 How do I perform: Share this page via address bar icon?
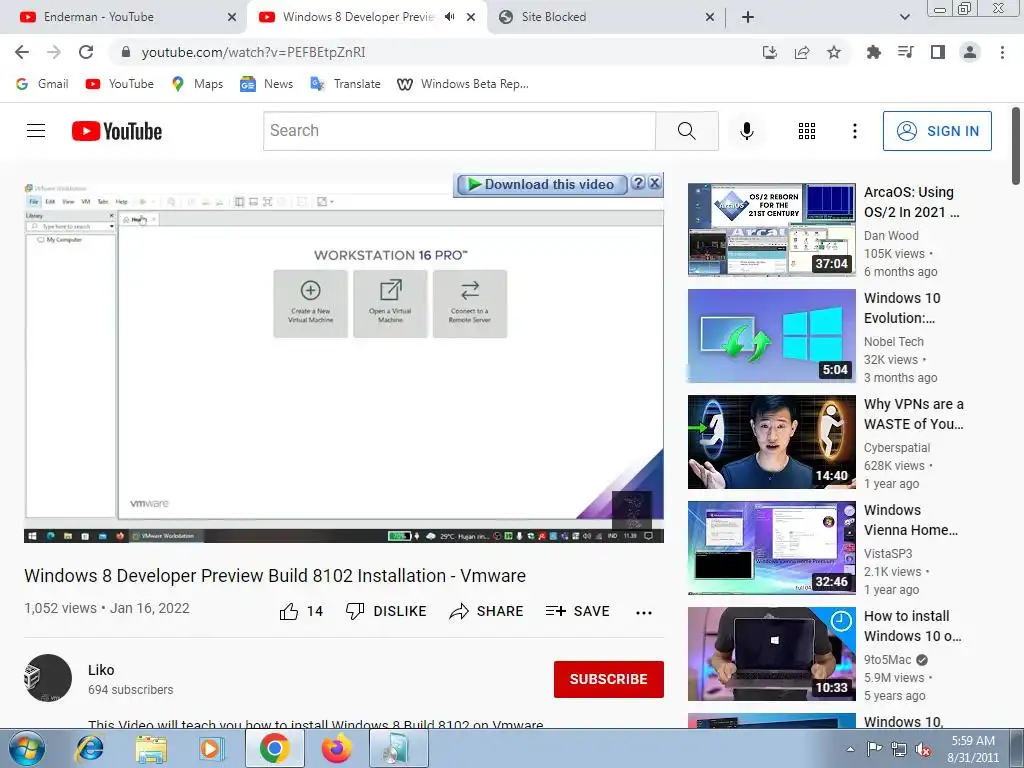(802, 52)
